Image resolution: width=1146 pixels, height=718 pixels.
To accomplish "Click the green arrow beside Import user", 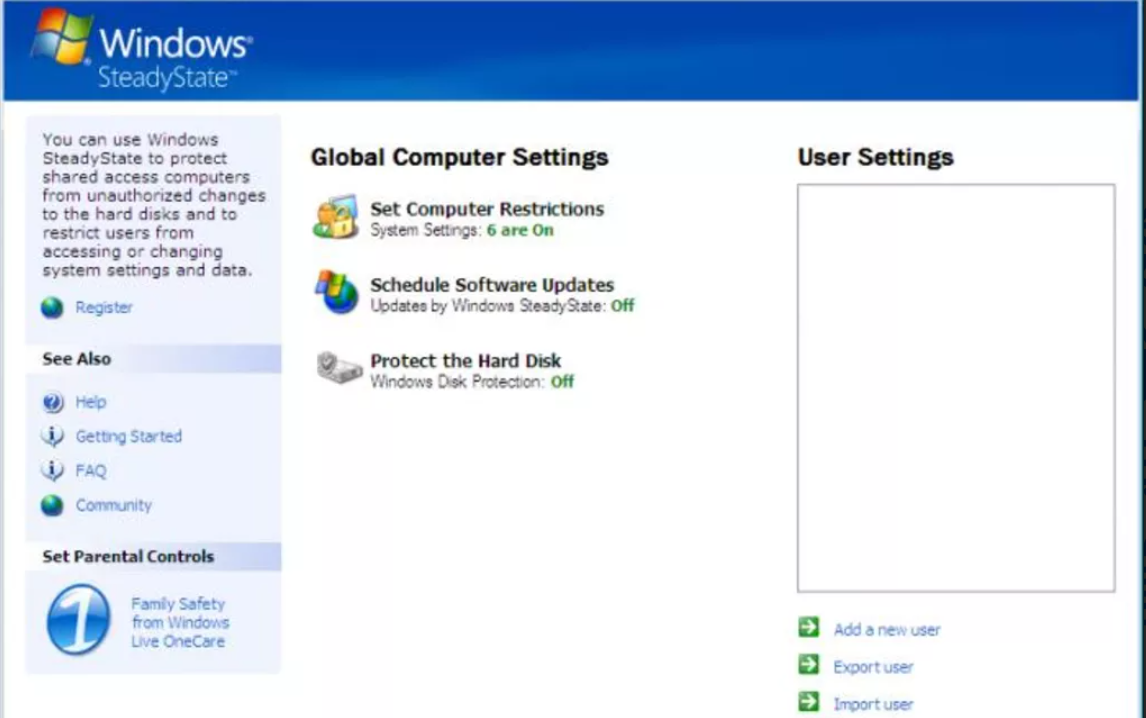I will point(809,702).
